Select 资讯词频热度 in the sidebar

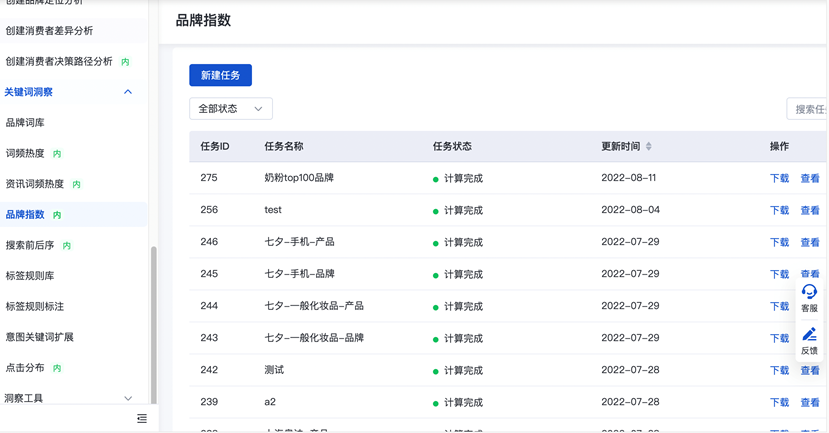pyautogui.click(x=35, y=184)
